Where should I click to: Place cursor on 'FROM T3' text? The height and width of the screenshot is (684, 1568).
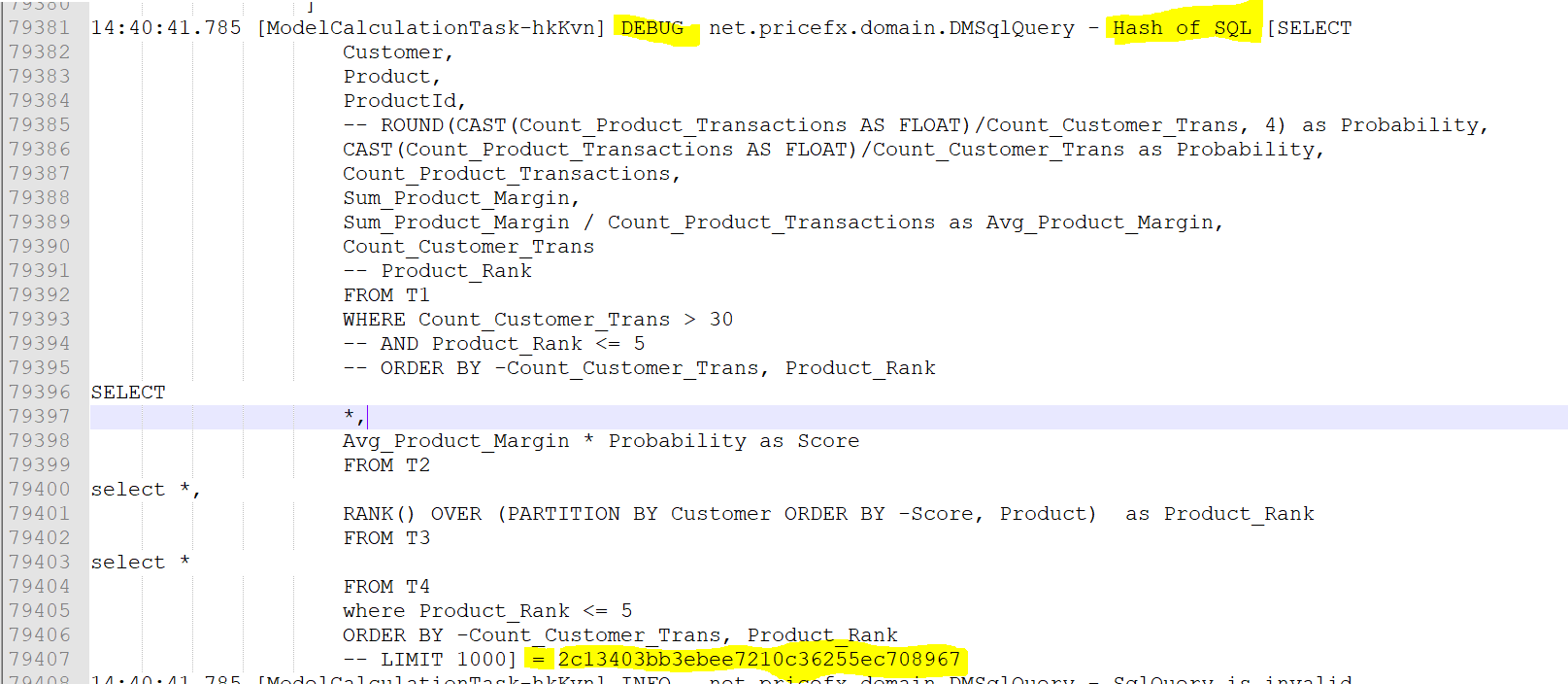point(385,538)
